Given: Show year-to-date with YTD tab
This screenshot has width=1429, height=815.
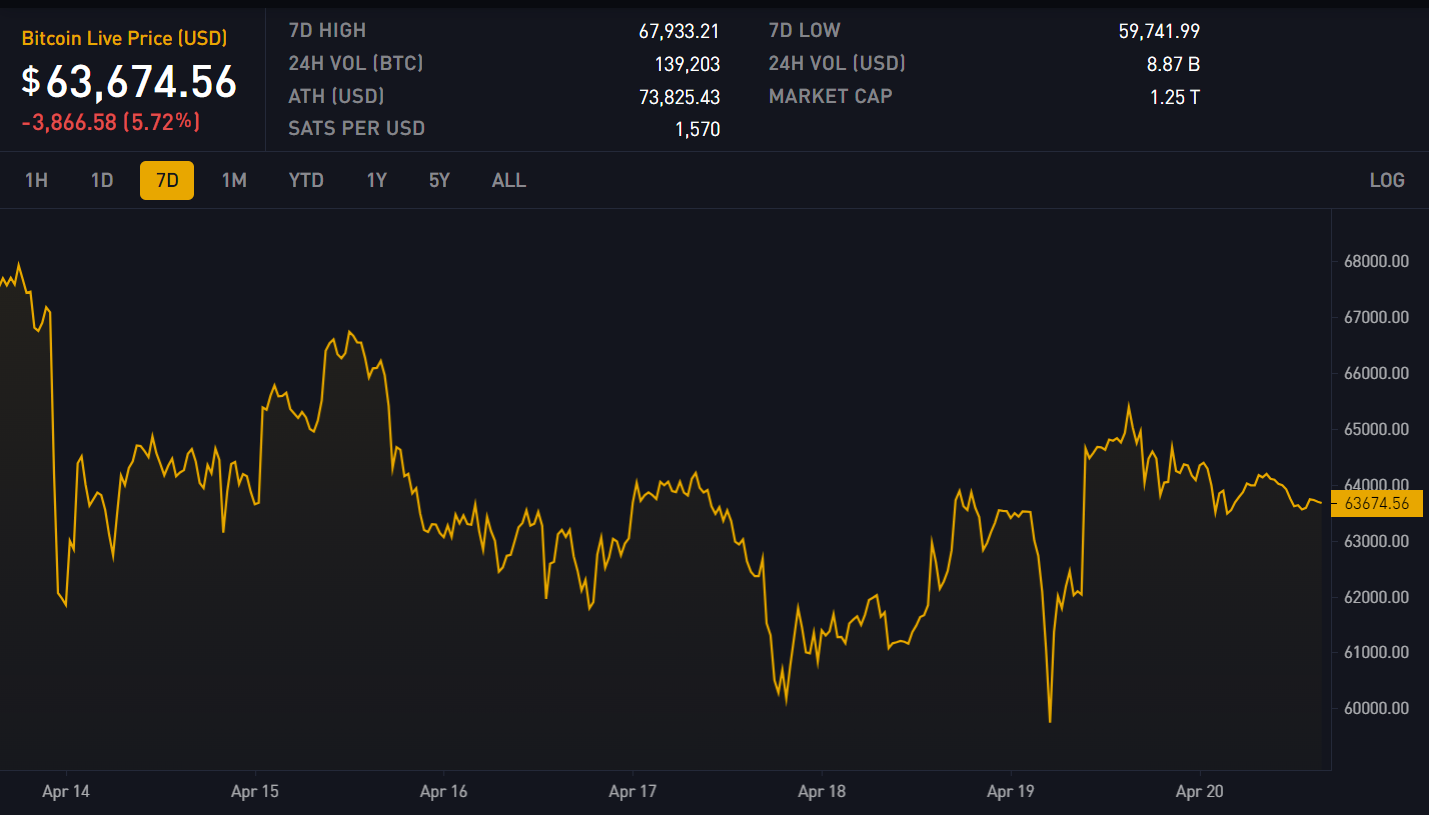Looking at the screenshot, I should coord(306,180).
